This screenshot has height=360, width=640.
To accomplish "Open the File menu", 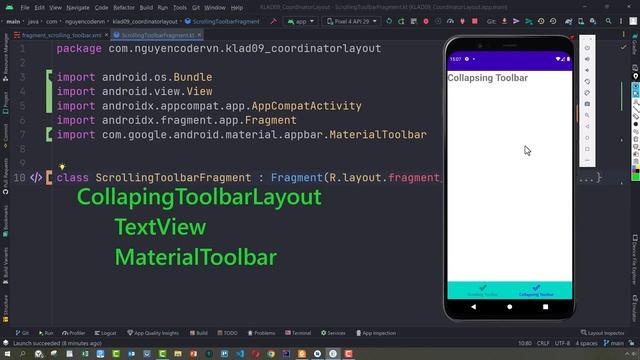I will (x=25, y=7).
